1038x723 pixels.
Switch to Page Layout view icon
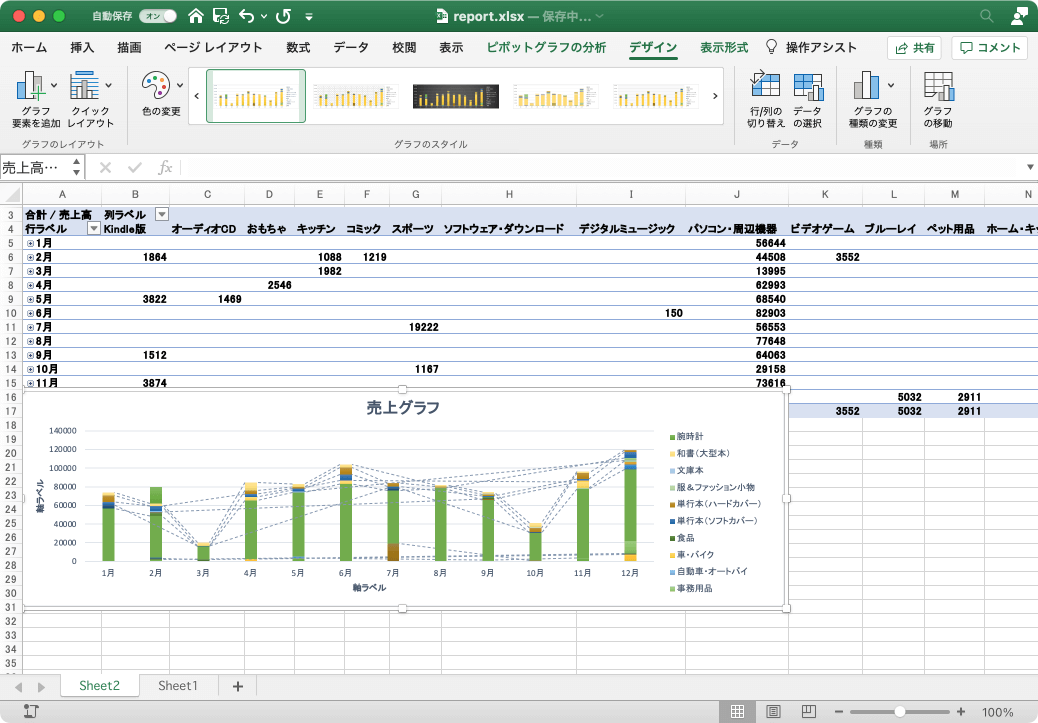coord(773,712)
